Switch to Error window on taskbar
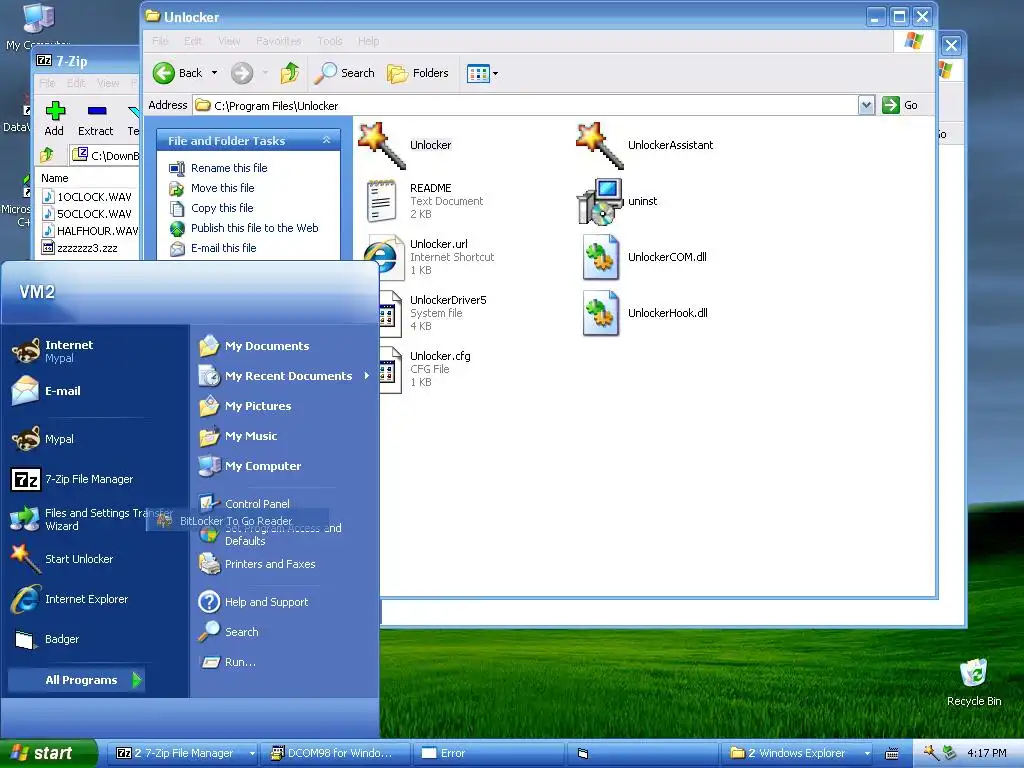 (x=487, y=753)
